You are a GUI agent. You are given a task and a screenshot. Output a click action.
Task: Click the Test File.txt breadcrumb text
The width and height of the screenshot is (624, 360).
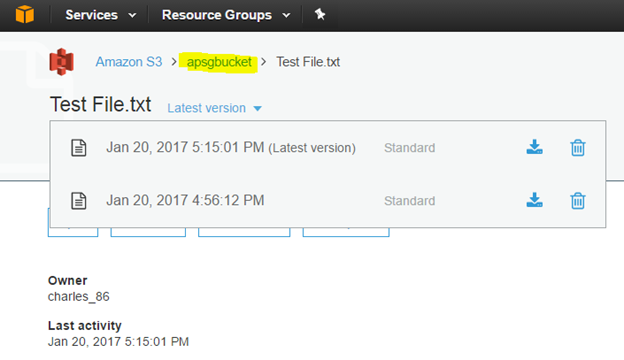(x=308, y=62)
